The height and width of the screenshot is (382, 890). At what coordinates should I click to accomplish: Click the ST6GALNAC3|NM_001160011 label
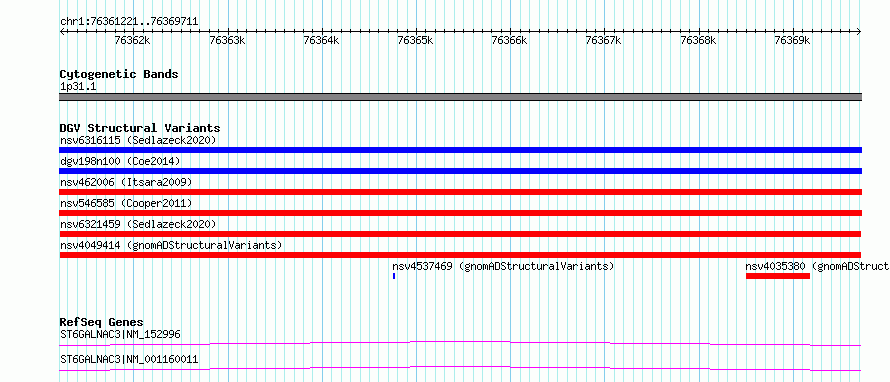(x=129, y=359)
